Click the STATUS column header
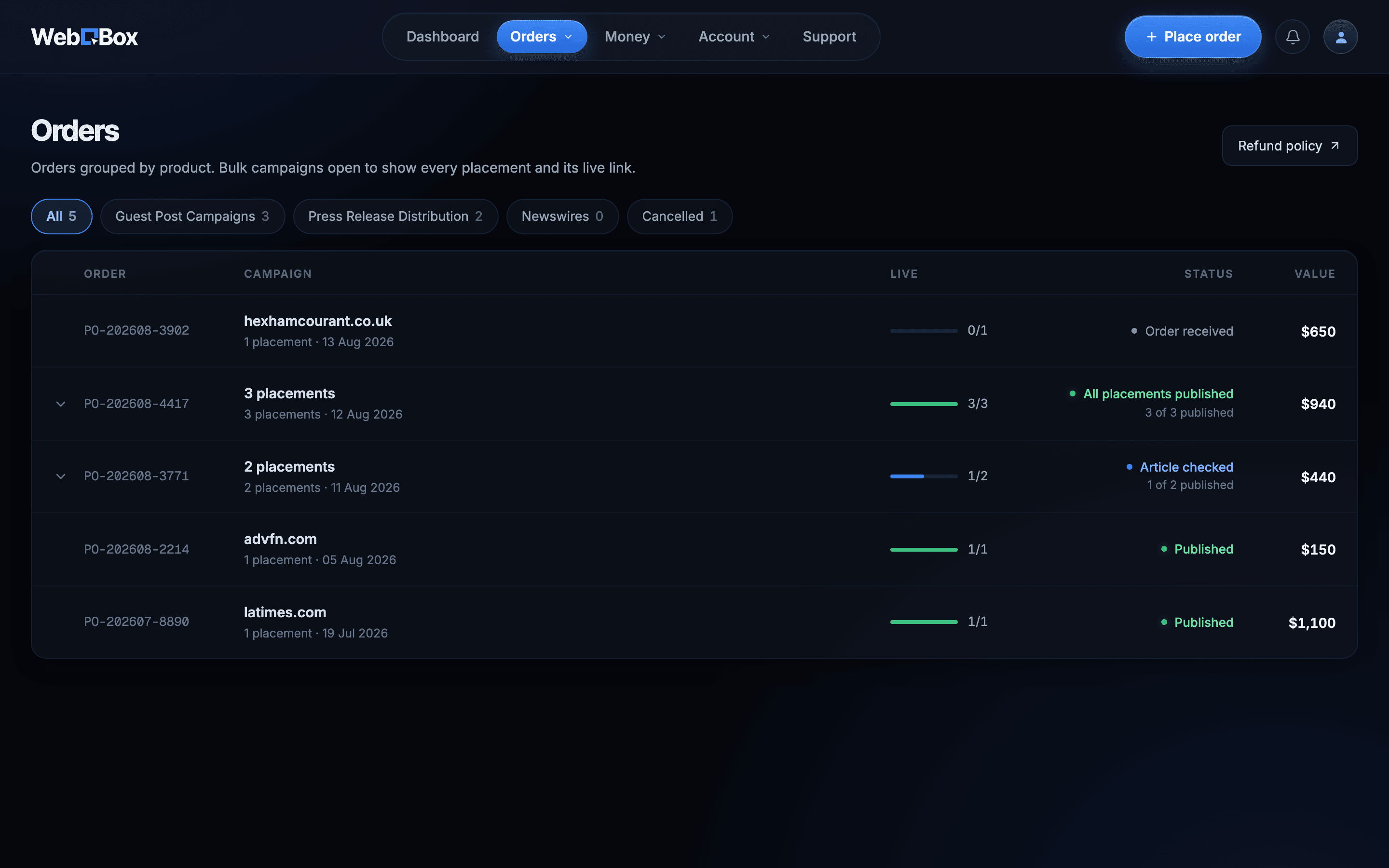The image size is (1389, 868). pos(1209,274)
